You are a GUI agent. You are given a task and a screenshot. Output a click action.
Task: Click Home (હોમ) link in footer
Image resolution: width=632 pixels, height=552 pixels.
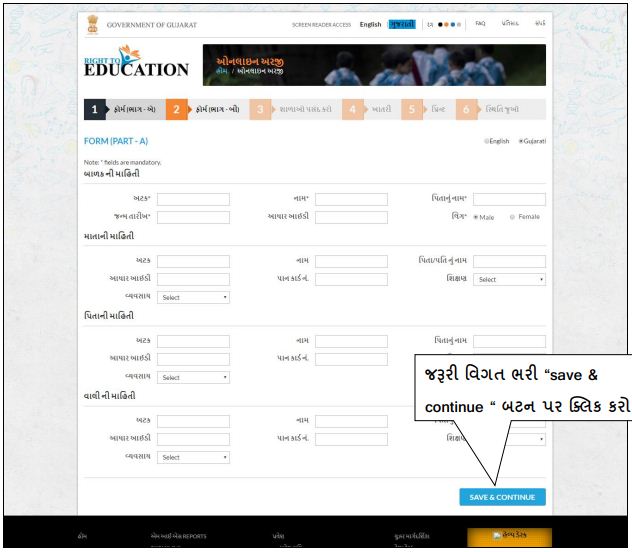coord(82,536)
